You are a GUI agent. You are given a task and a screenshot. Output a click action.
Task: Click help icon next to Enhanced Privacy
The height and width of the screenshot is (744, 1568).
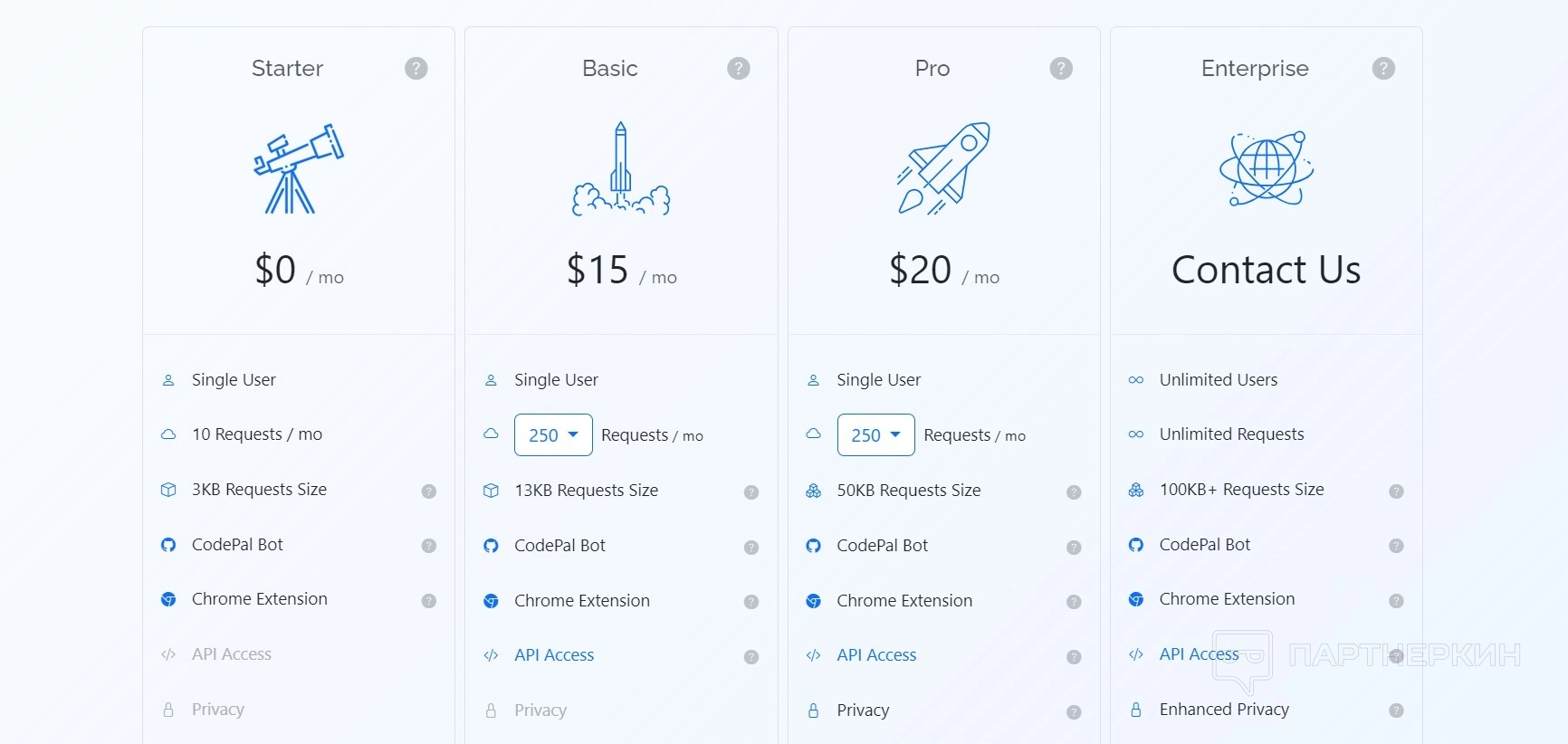pos(1396,711)
